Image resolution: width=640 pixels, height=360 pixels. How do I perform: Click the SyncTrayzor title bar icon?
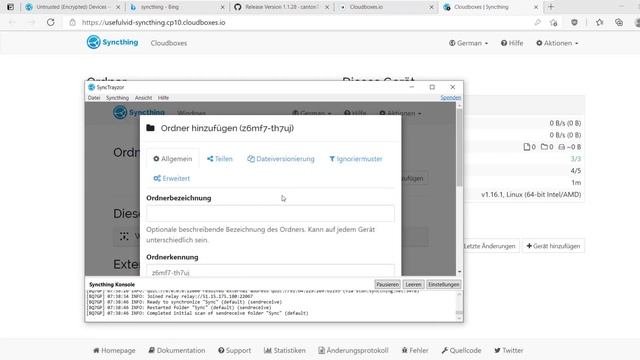(x=91, y=87)
